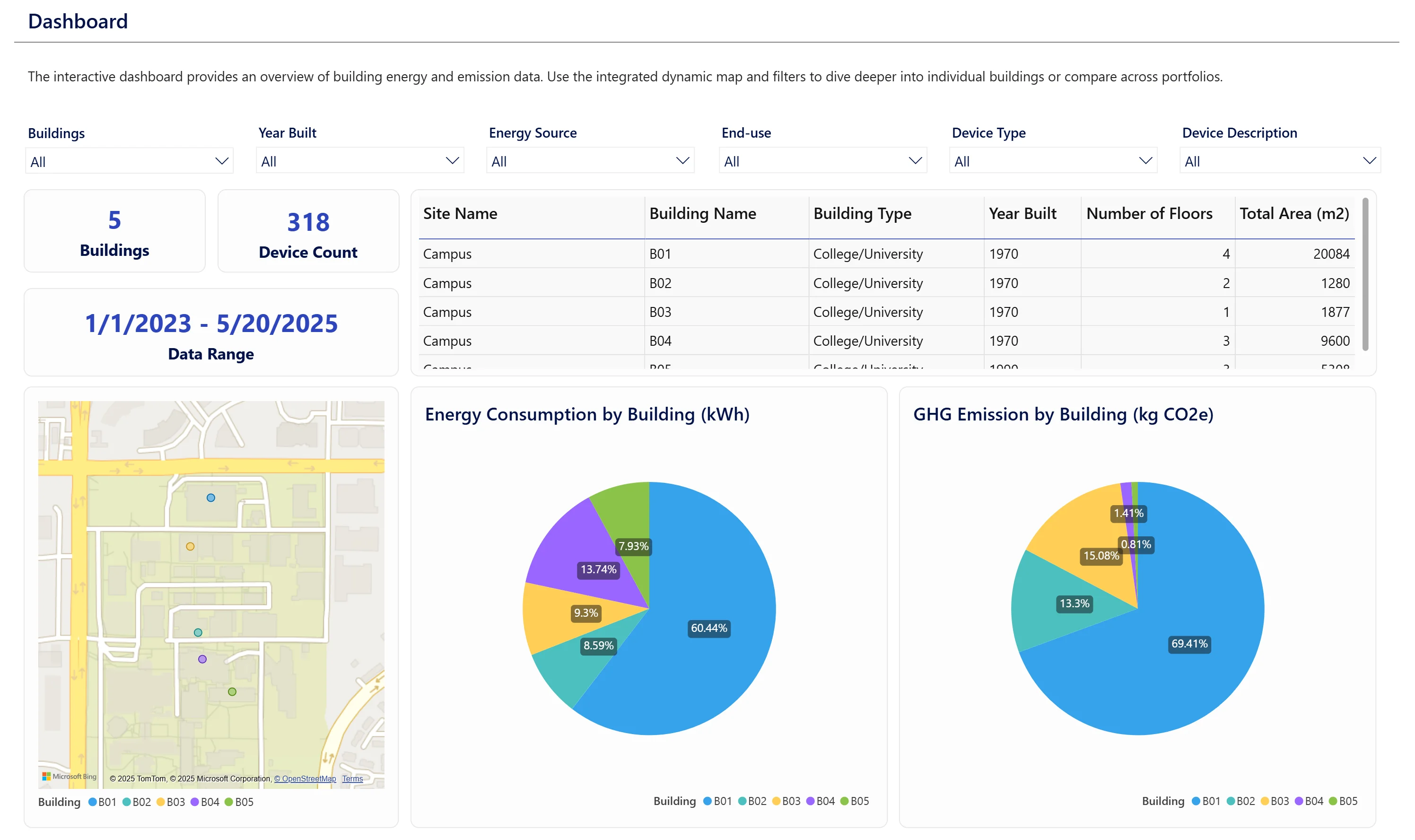Click the purple B04 marker on the map
The height and width of the screenshot is (840, 1415).
(x=202, y=659)
